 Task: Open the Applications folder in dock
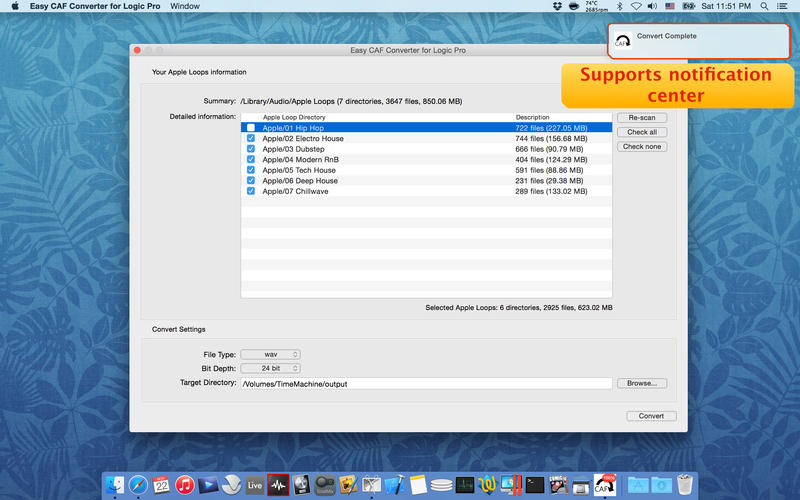638,485
